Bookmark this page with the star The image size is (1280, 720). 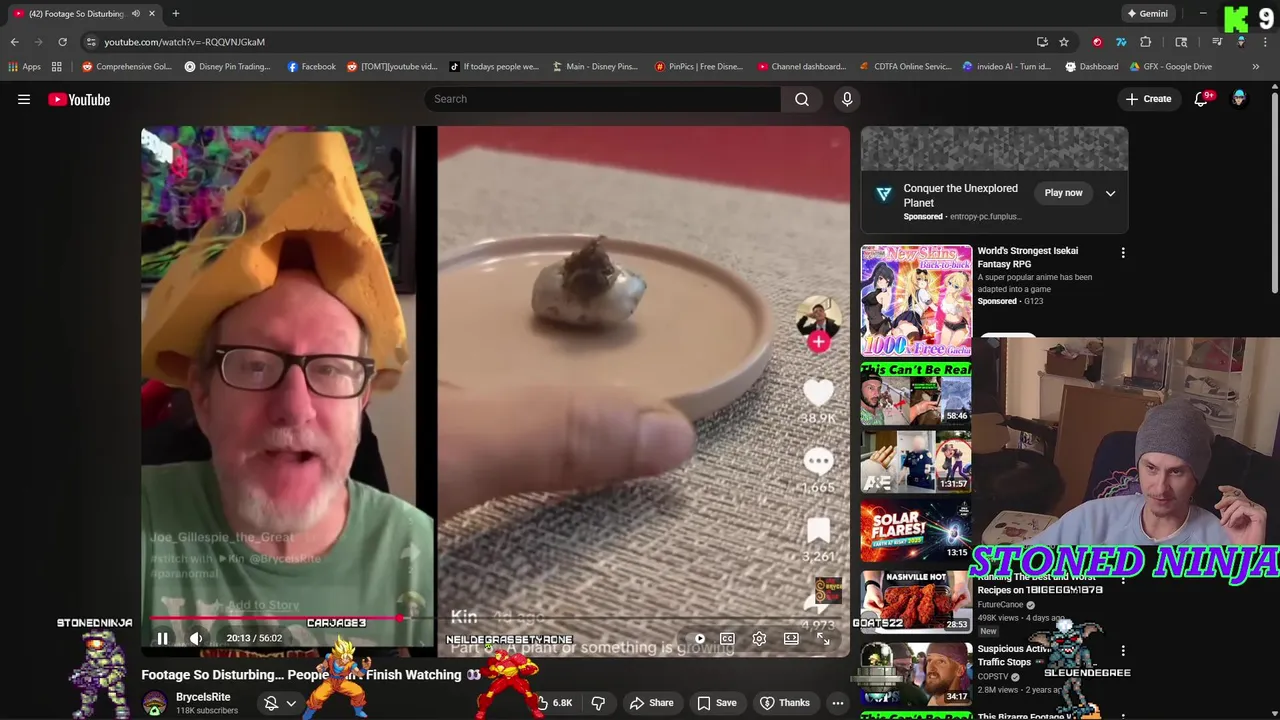(x=1064, y=42)
